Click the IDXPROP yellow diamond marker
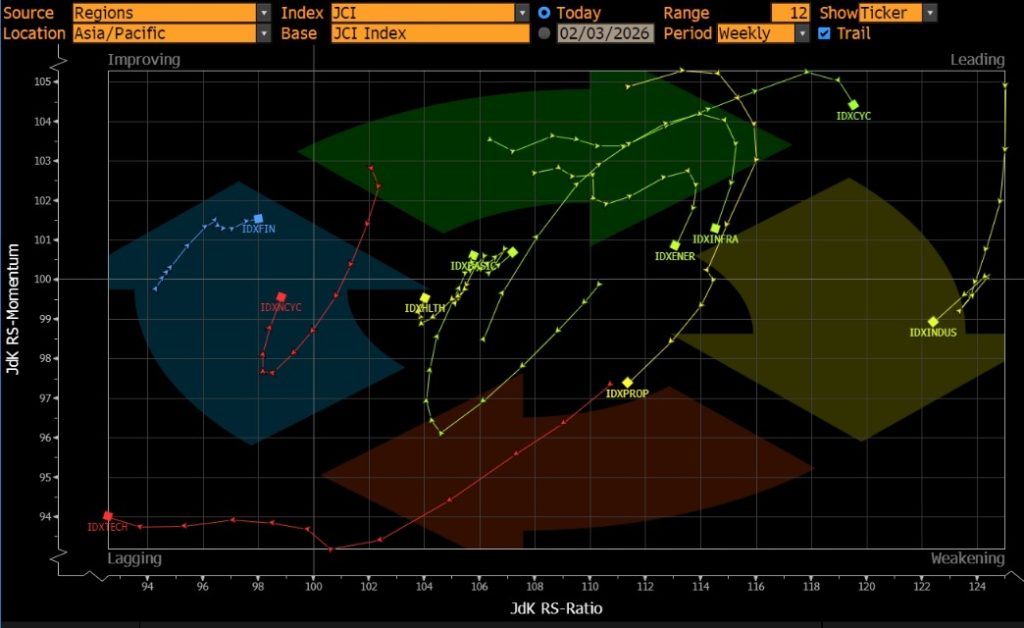This screenshot has height=628, width=1024. click(x=627, y=383)
